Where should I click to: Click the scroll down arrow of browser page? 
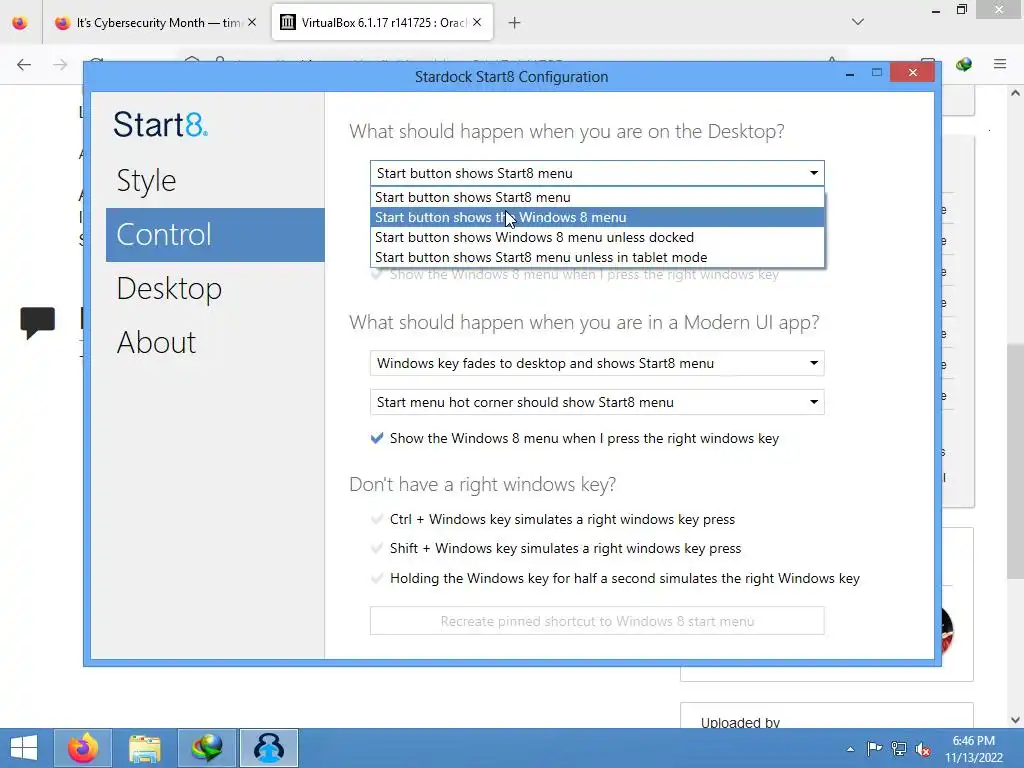(1015, 720)
